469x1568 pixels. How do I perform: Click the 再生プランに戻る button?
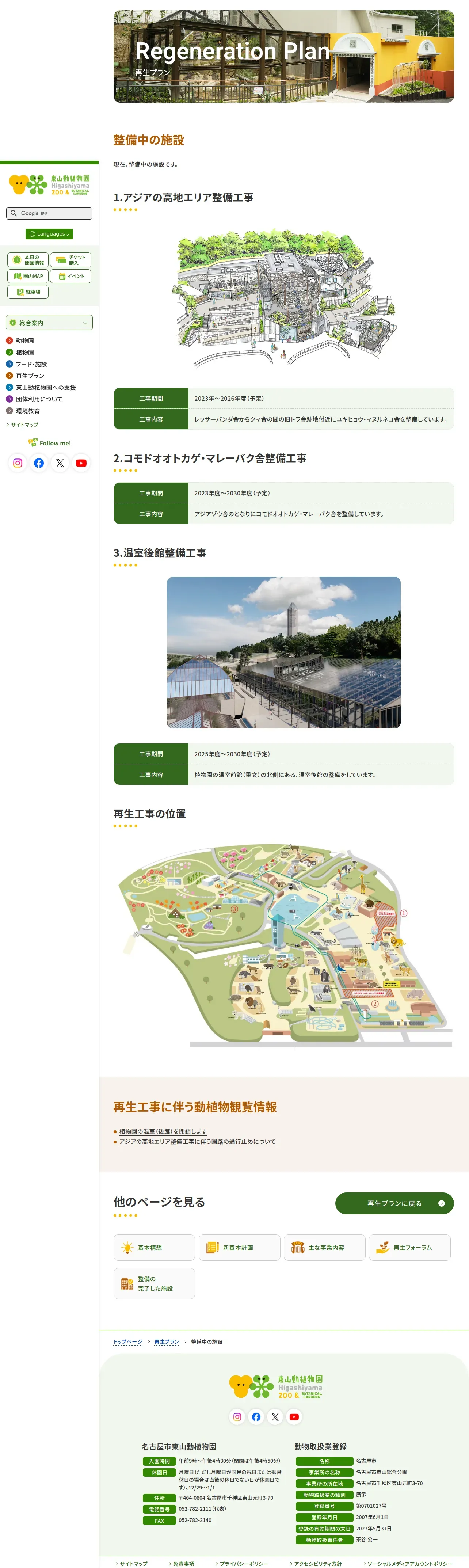[394, 1203]
